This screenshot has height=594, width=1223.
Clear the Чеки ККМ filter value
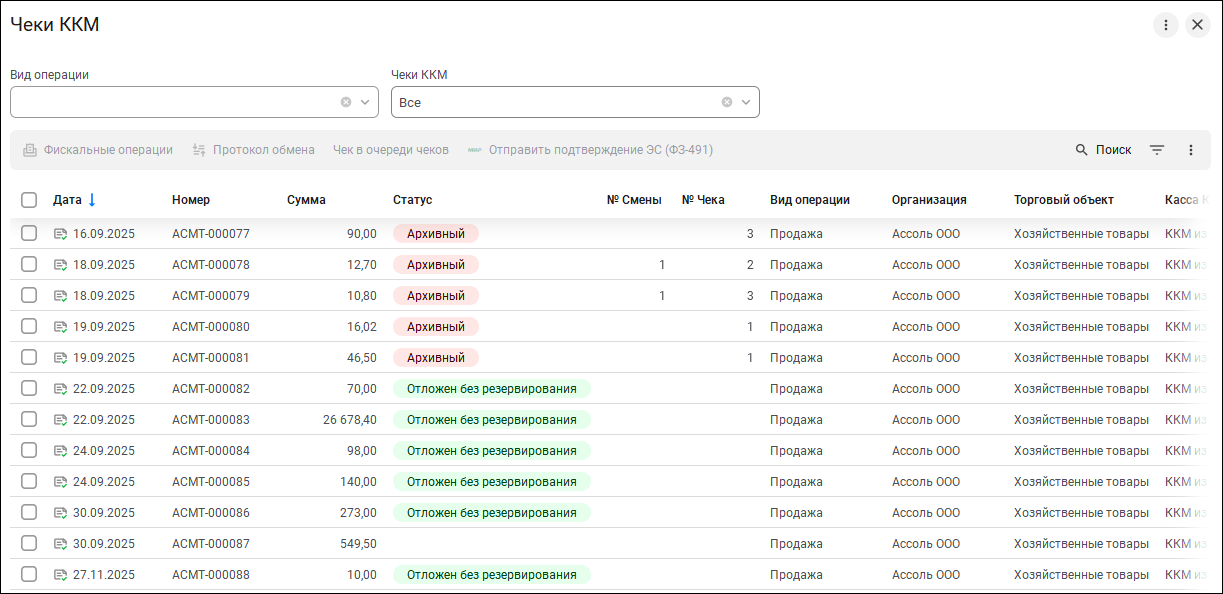tap(727, 102)
